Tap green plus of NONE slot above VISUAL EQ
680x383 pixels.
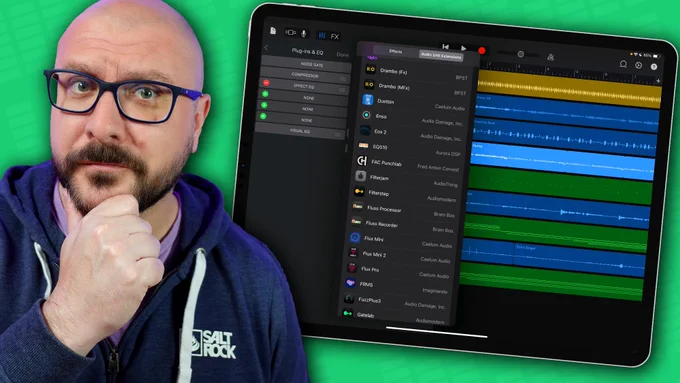point(263,116)
